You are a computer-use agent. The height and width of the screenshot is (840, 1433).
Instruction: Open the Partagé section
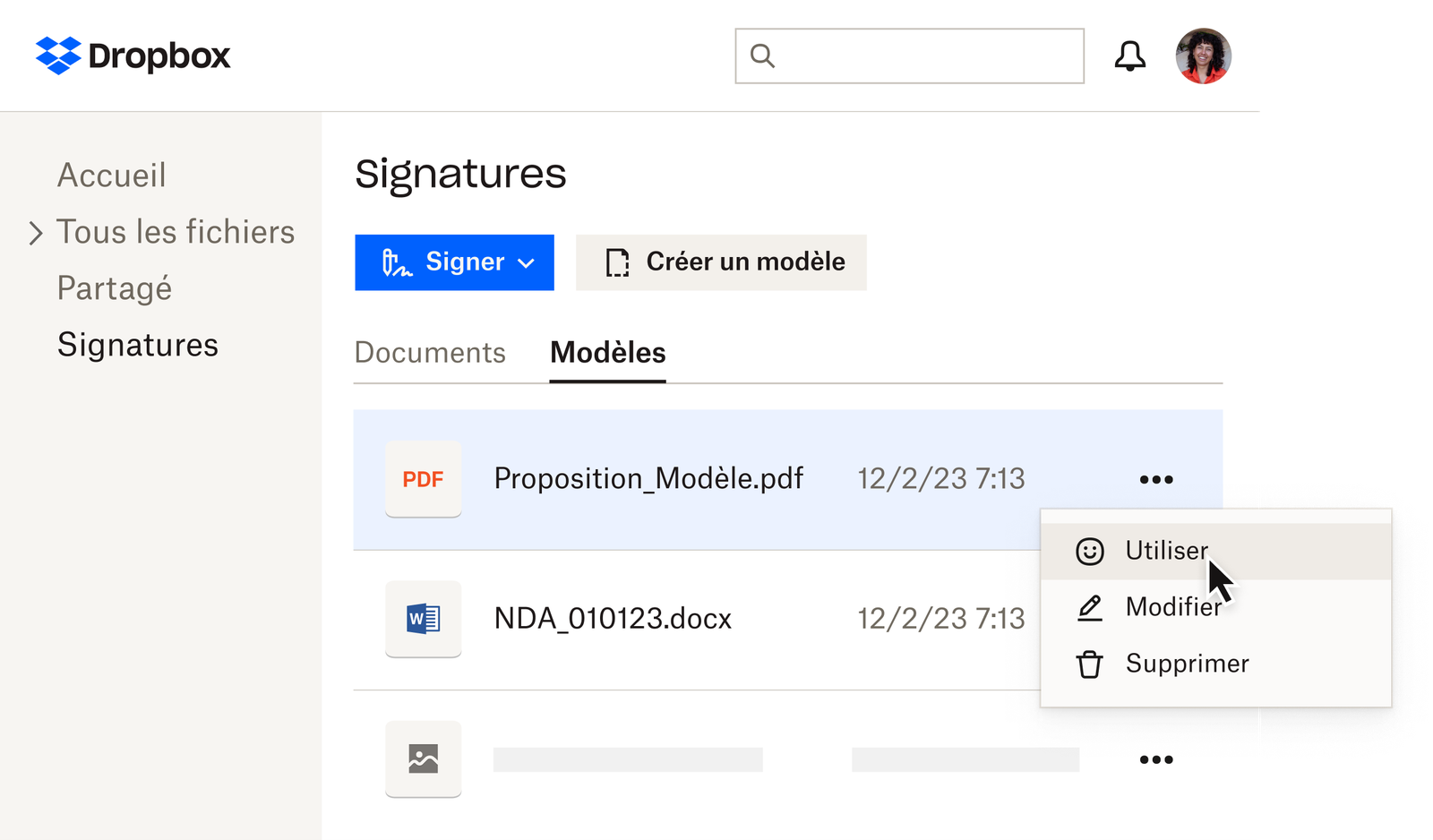pos(115,288)
